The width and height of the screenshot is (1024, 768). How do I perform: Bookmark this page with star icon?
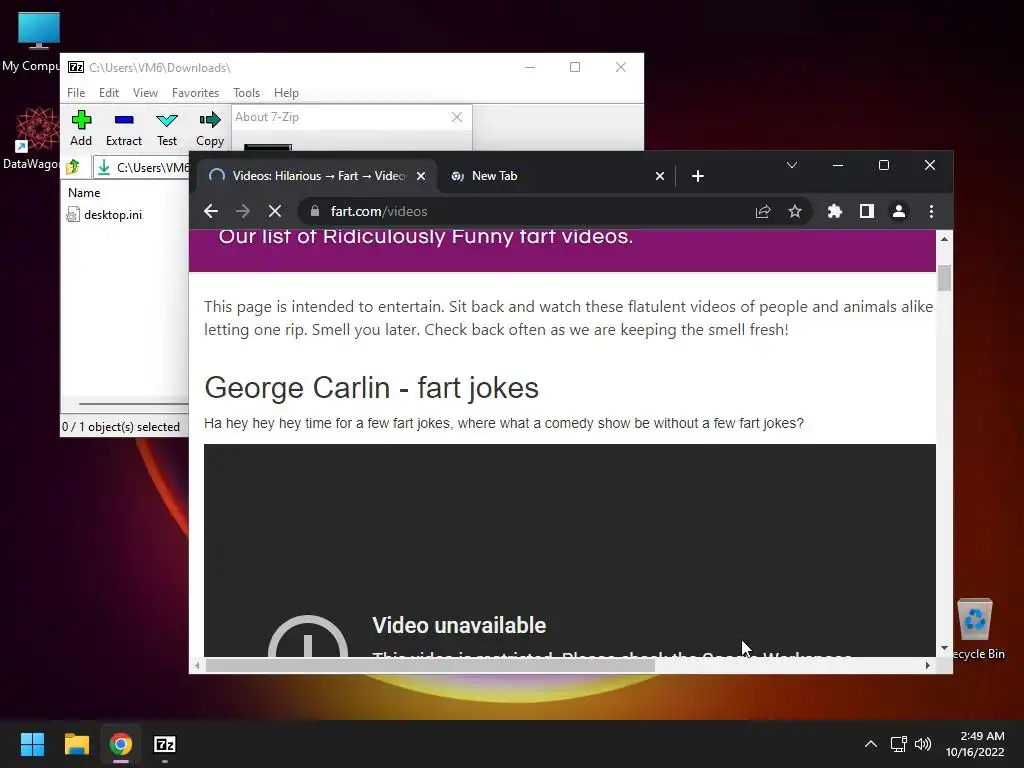tap(795, 211)
